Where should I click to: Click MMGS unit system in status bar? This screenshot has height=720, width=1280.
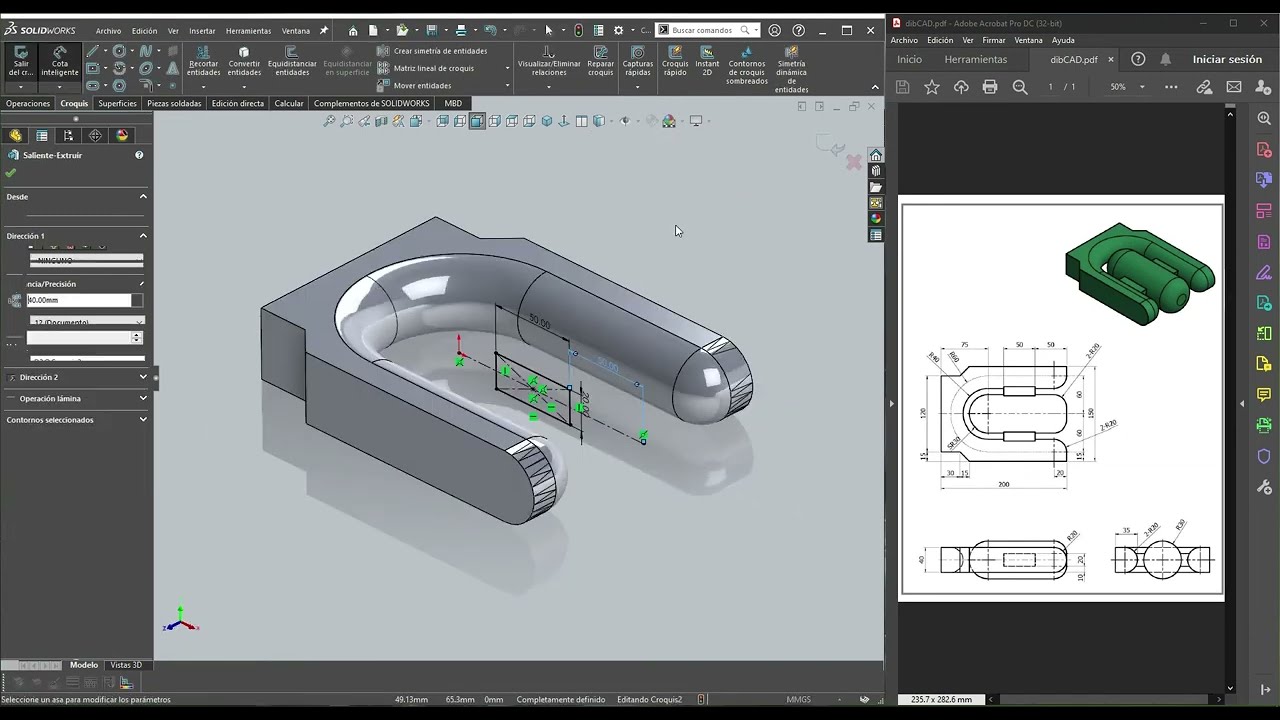click(x=798, y=700)
